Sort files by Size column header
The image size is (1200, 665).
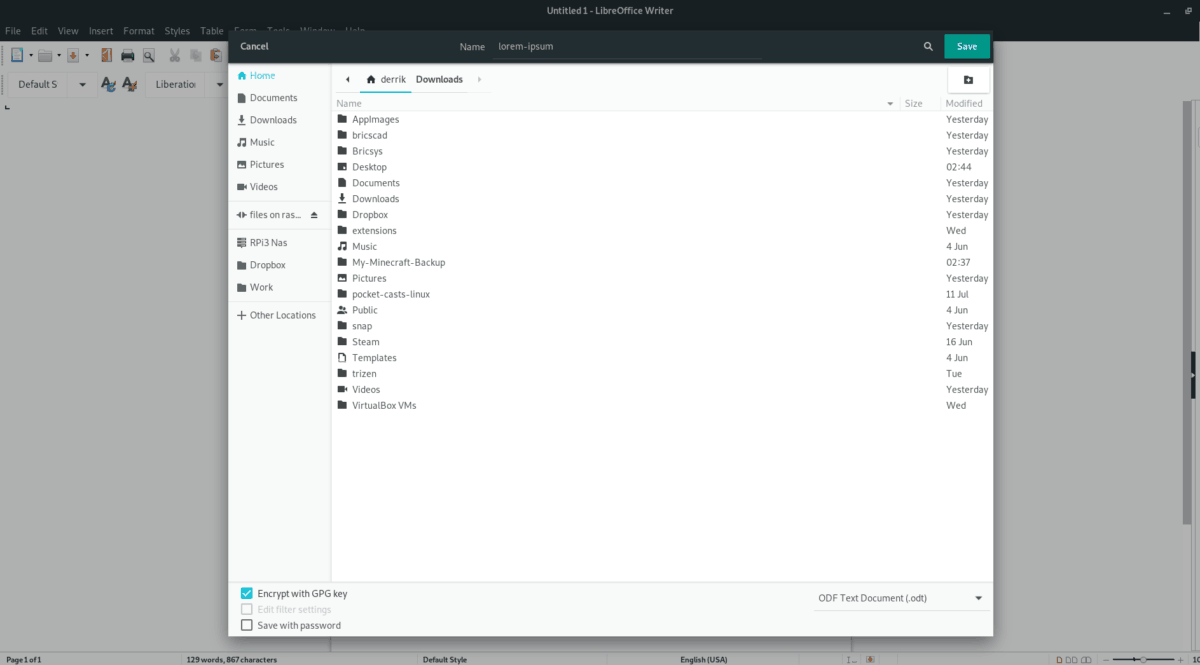pyautogui.click(x=913, y=103)
